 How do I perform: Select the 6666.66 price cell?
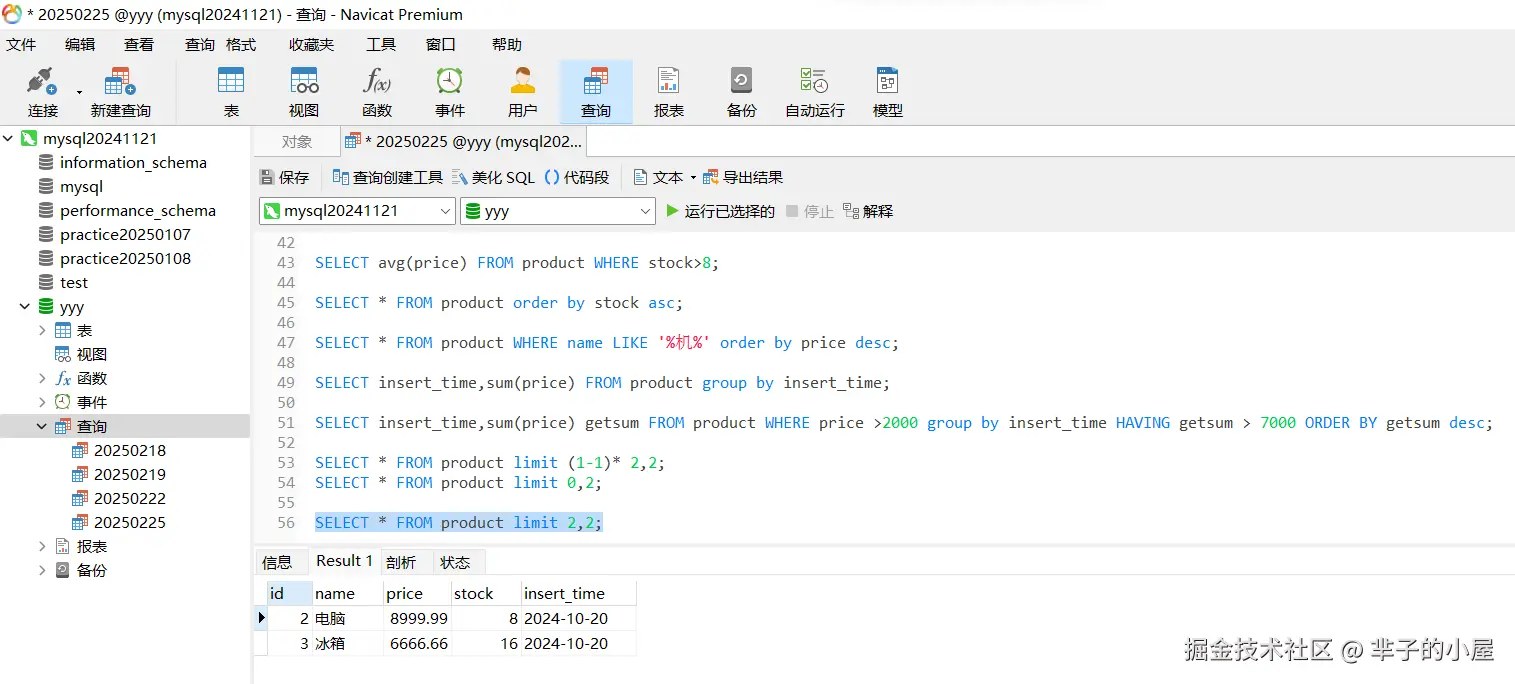[x=417, y=643]
